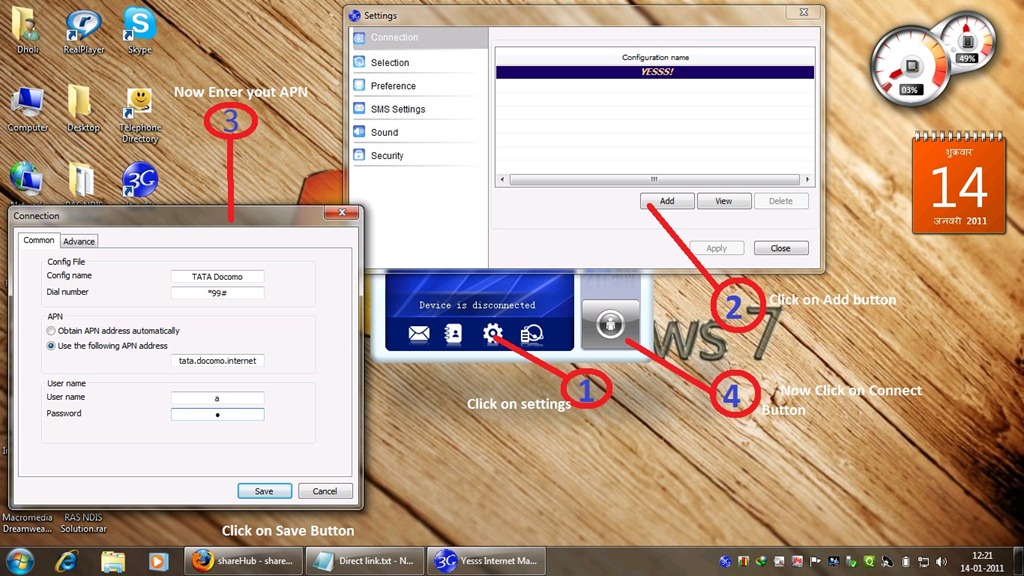The image size is (1024, 576).
Task: Click Save in Connection dialog
Action: click(x=264, y=491)
